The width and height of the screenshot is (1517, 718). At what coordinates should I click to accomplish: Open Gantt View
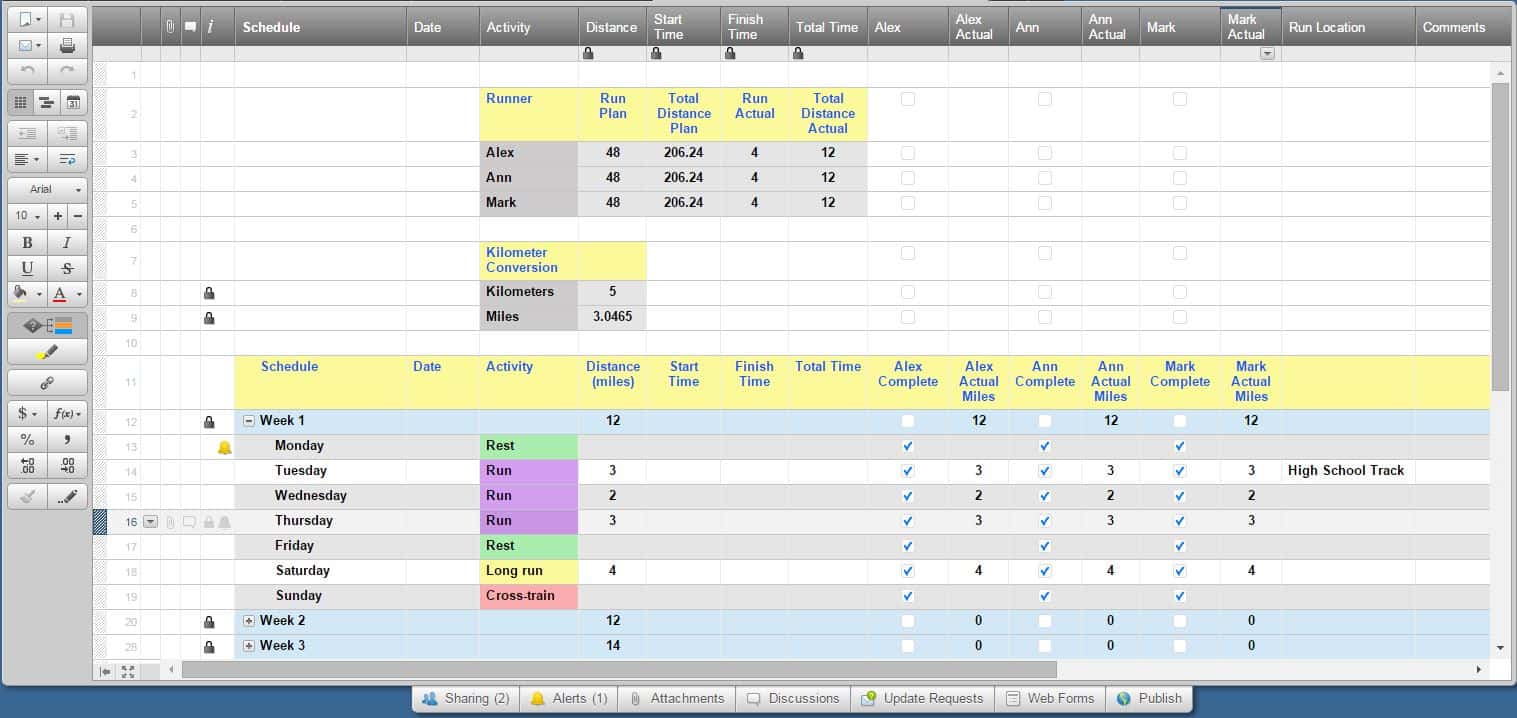click(x=46, y=101)
